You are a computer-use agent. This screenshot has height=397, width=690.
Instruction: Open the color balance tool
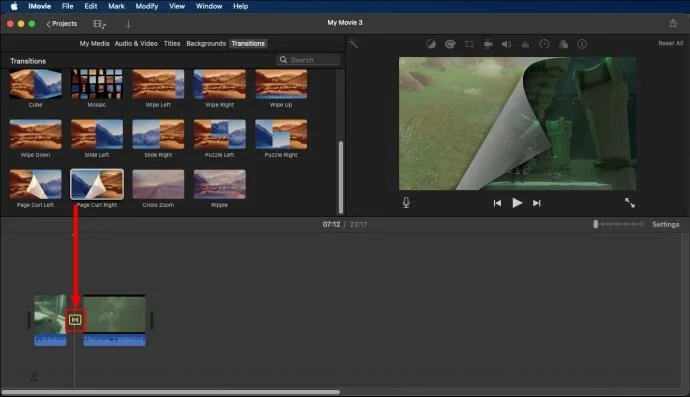pyautogui.click(x=431, y=44)
